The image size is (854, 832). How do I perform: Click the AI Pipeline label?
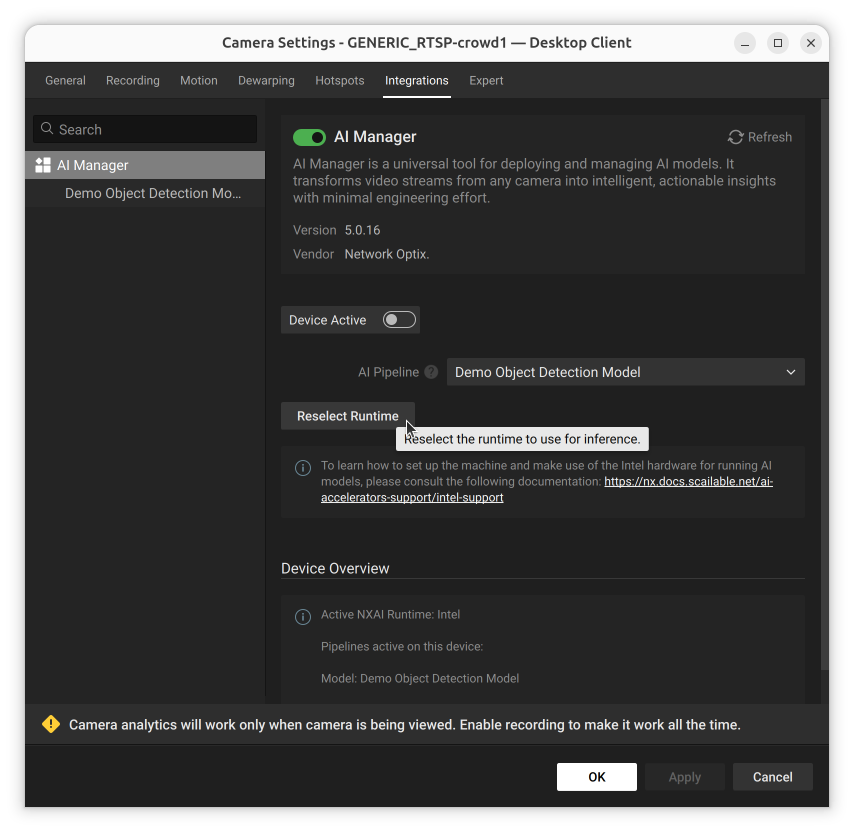[388, 372]
